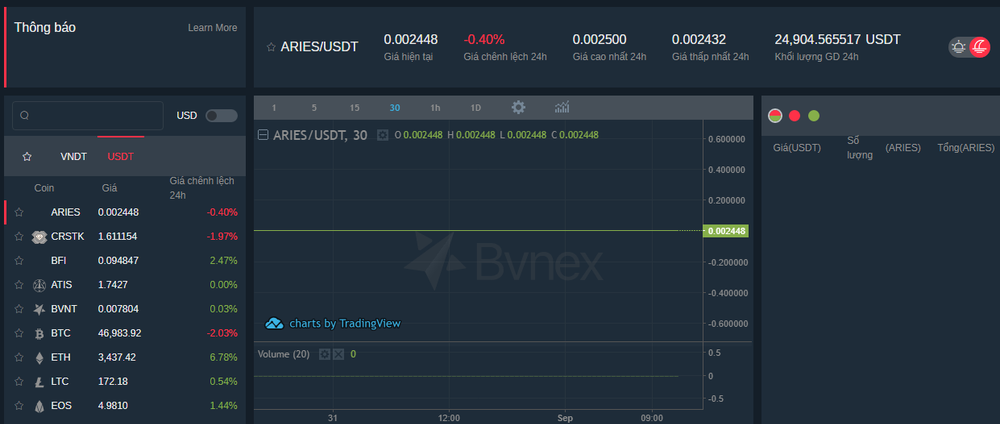Select the 1 minute chart interval
1000x424 pixels.
(x=274, y=108)
